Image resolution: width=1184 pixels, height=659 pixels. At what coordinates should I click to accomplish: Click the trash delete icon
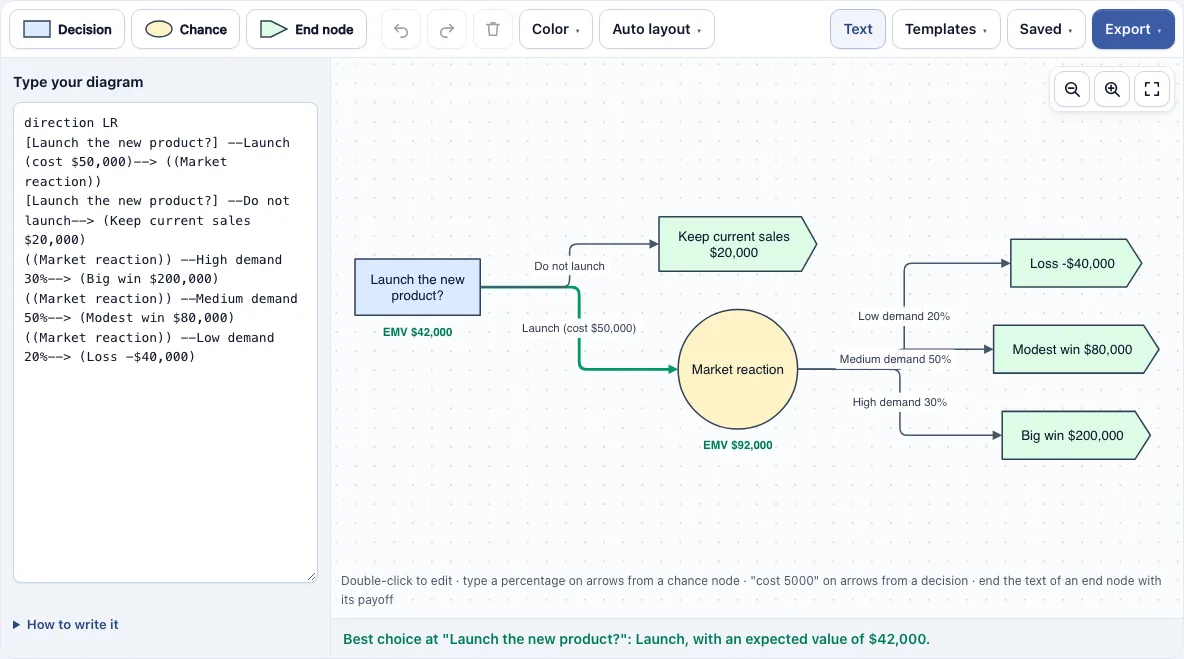[493, 29]
